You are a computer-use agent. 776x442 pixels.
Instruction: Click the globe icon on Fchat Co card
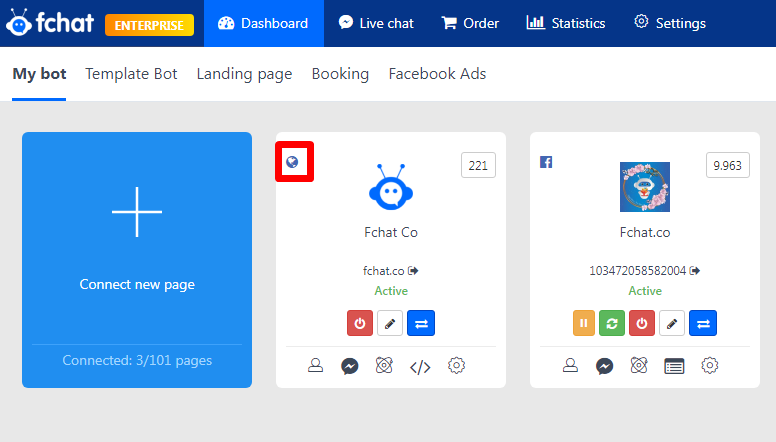[x=292, y=162]
